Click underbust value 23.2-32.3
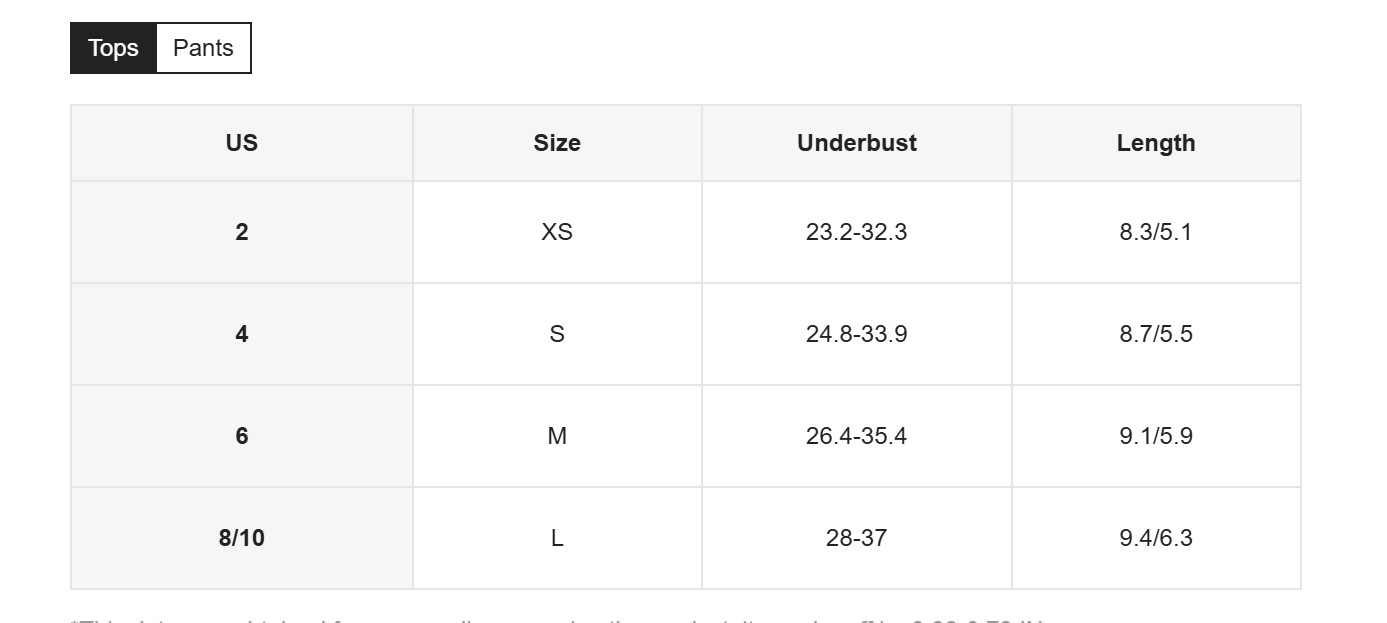 [857, 232]
